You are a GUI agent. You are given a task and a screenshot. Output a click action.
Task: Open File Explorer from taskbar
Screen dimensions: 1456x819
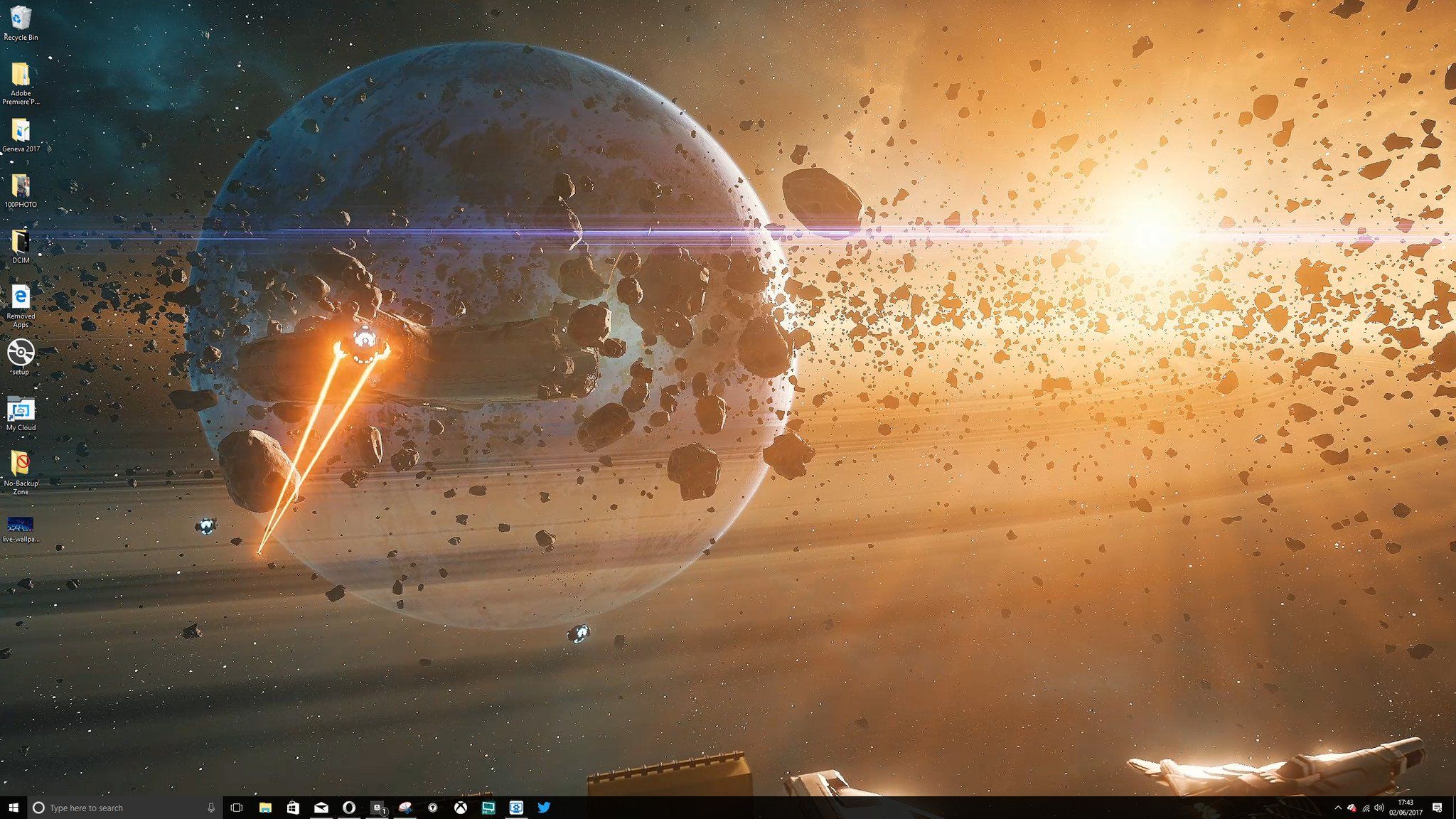265,808
